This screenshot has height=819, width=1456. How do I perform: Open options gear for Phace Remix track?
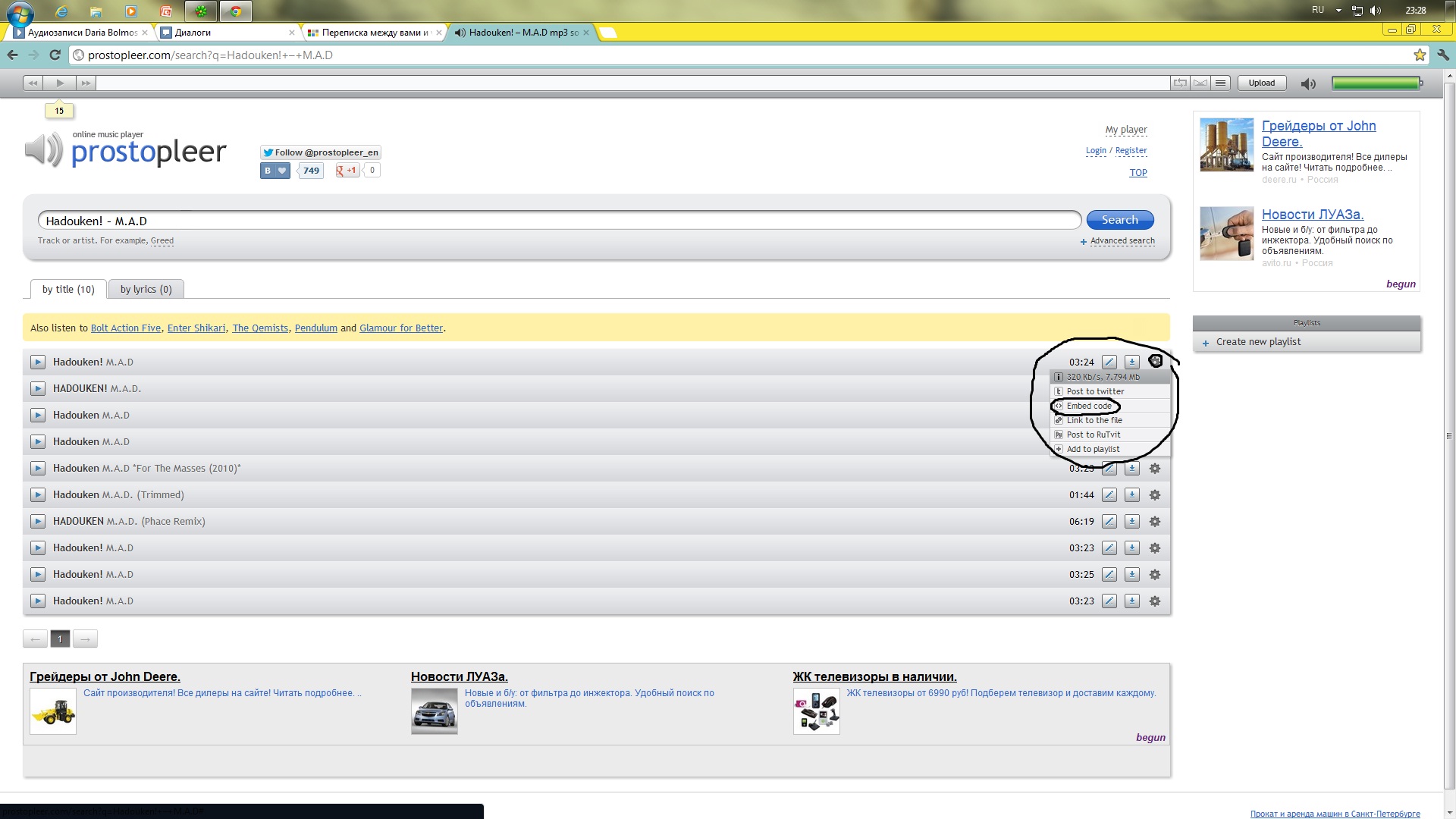(1155, 522)
